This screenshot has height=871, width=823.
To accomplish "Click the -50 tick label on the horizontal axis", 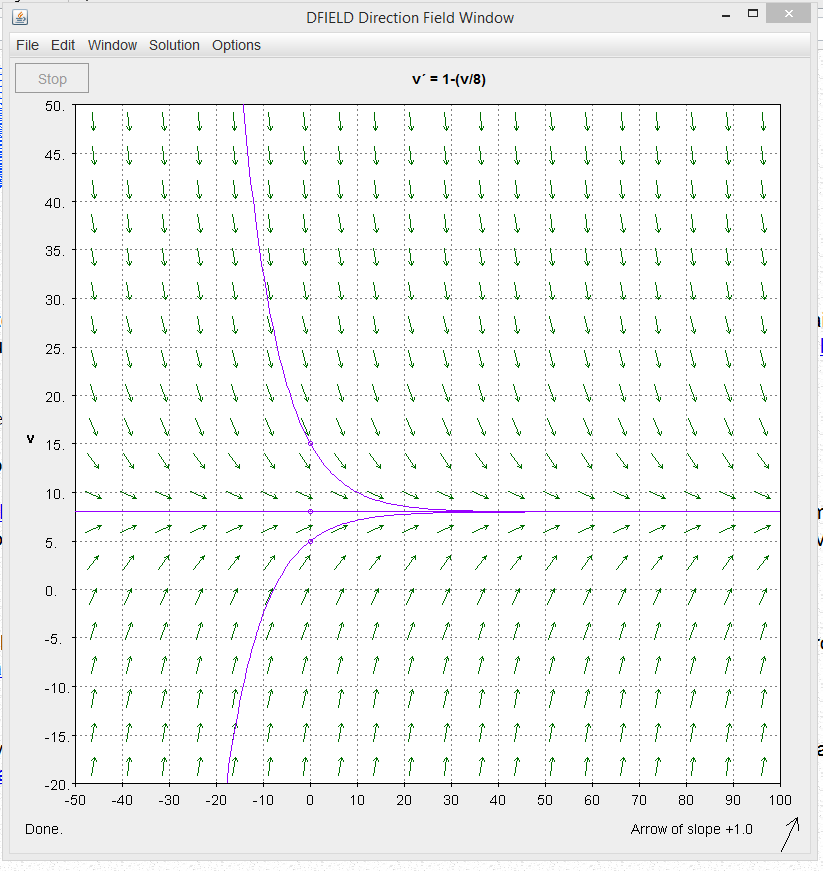I will 75,799.
